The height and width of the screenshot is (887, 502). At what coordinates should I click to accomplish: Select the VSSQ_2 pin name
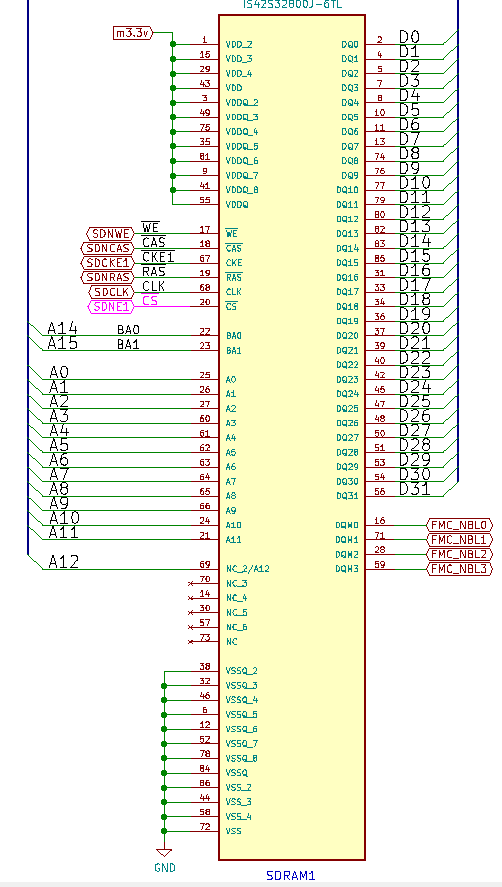242,671
